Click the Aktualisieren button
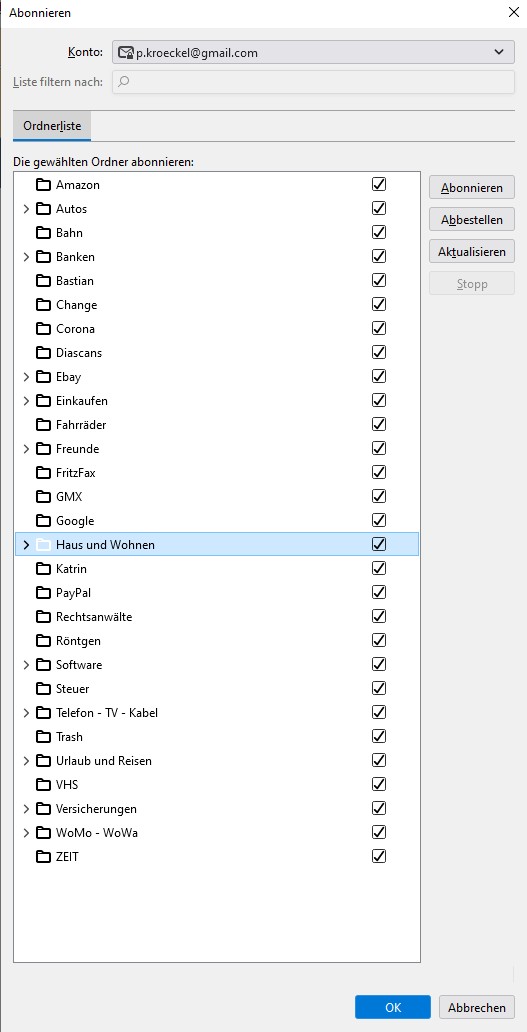The height and width of the screenshot is (1032, 527). (x=472, y=251)
